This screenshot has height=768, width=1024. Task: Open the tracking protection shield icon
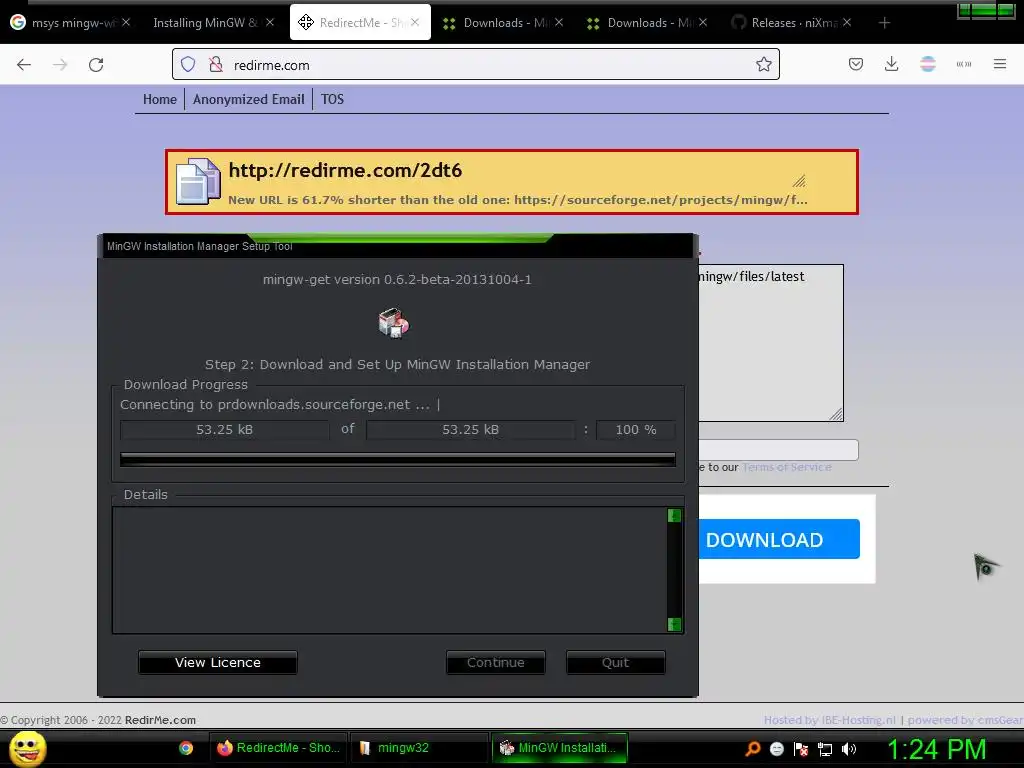pyautogui.click(x=188, y=64)
